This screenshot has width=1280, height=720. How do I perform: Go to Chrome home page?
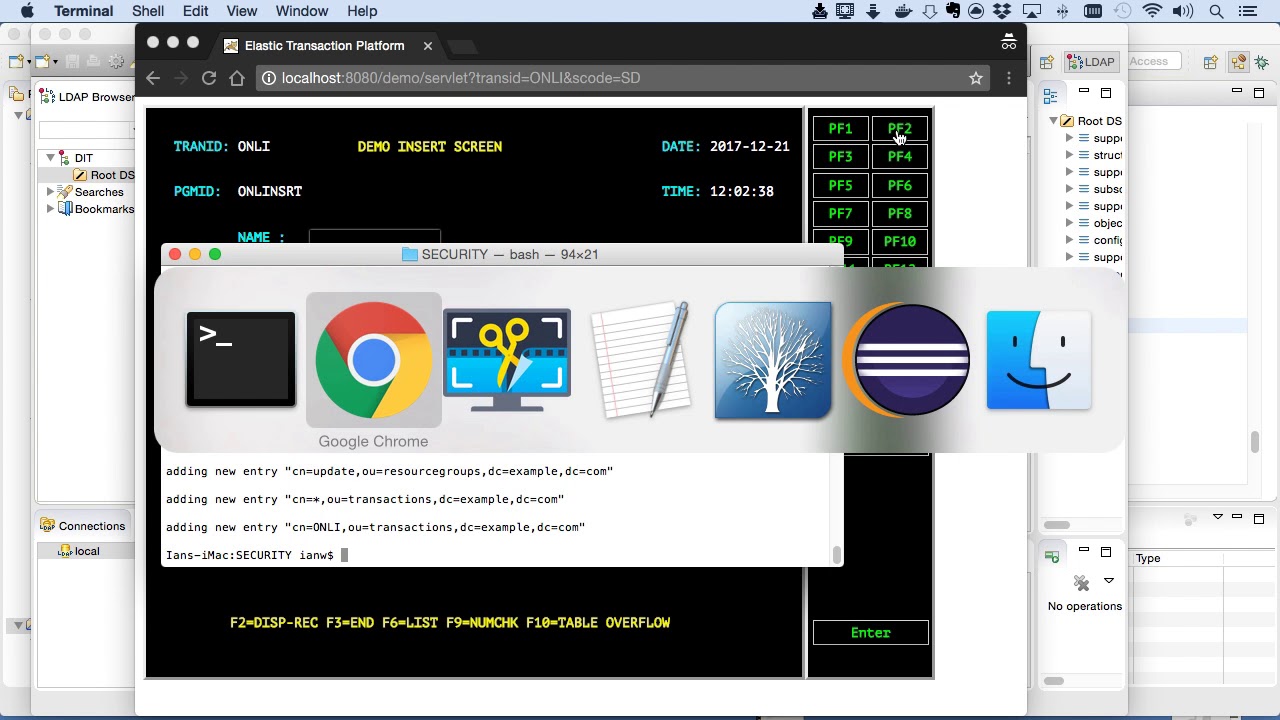pyautogui.click(x=237, y=78)
